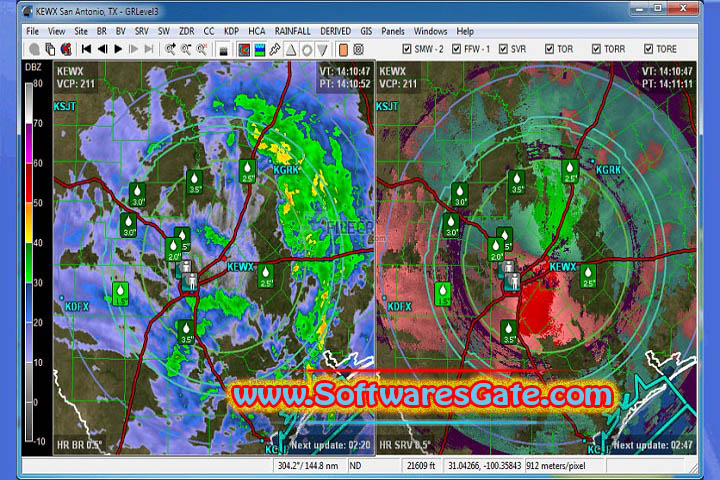Click the black box toolbar icon

(224, 50)
